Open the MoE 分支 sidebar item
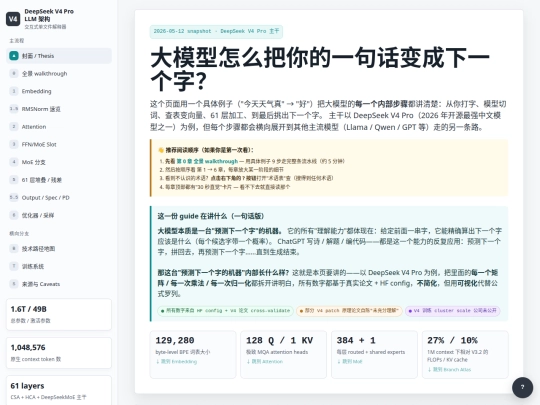The width and height of the screenshot is (540, 405). point(59,162)
